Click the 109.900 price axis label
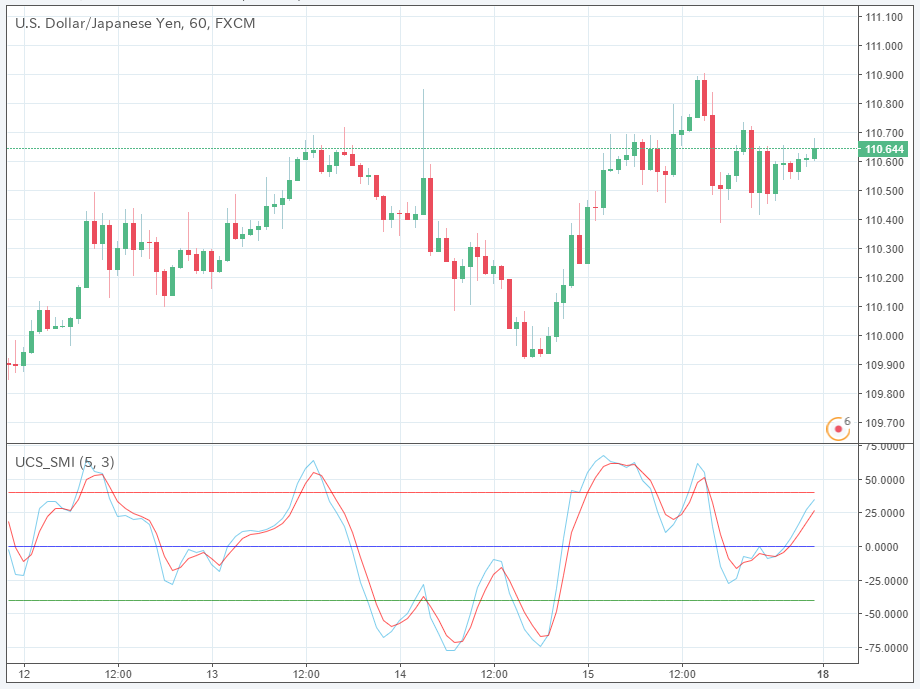Viewport: 920px width, 689px height. coord(884,365)
